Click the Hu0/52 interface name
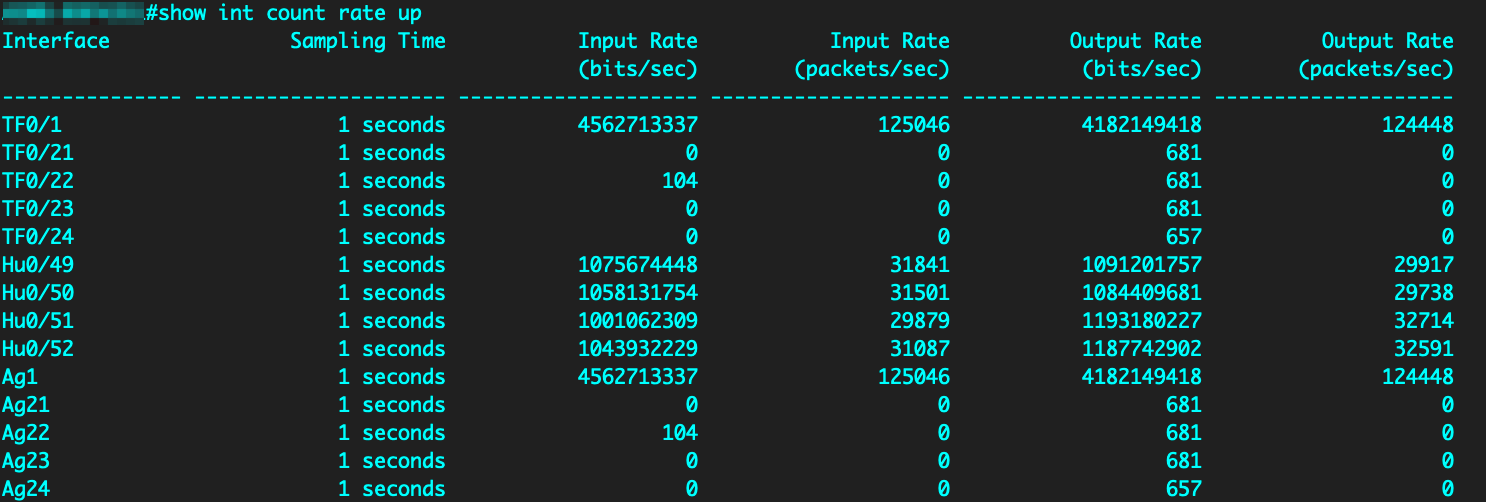 pyautogui.click(x=37, y=349)
